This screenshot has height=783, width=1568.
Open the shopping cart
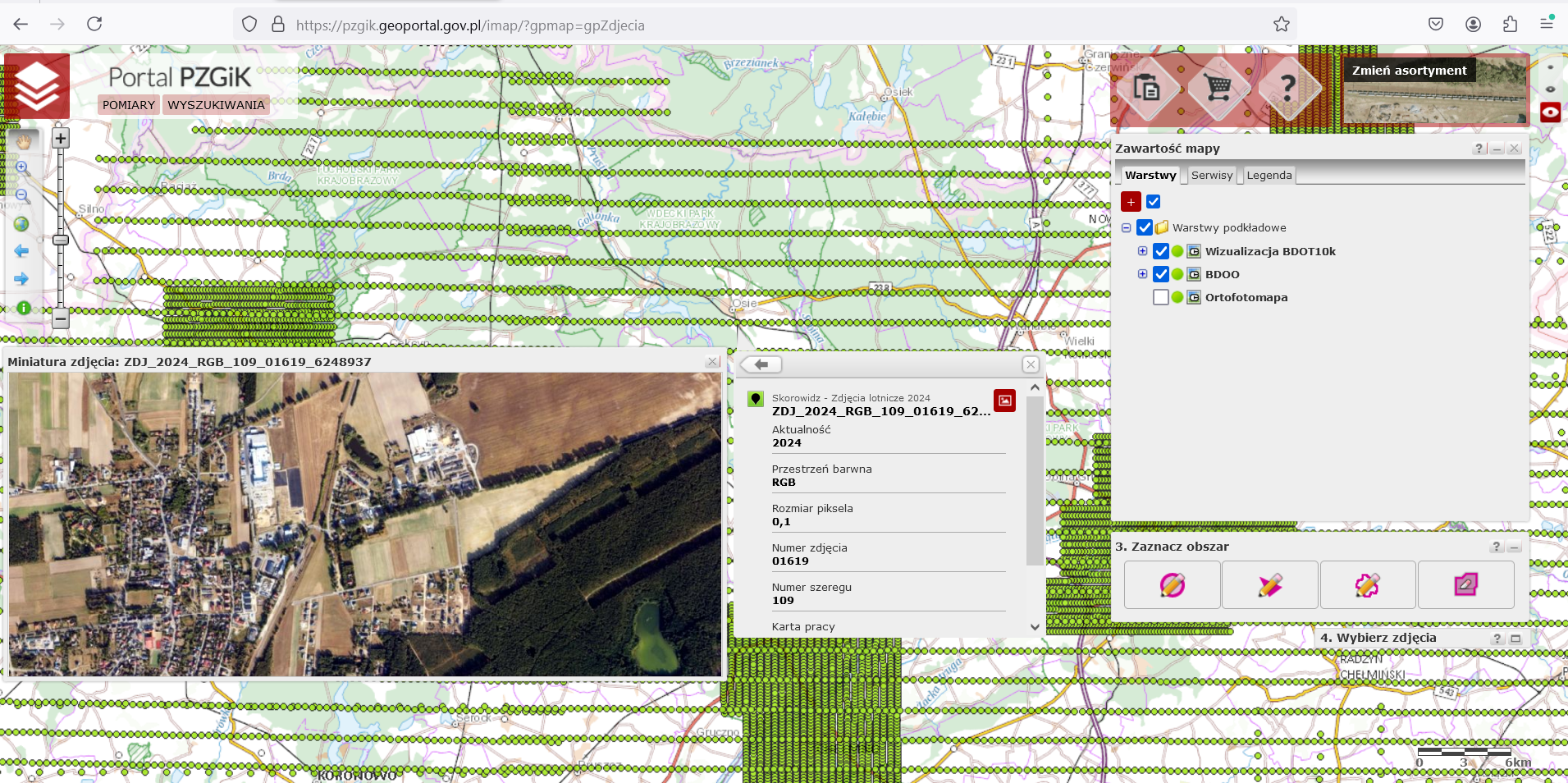click(x=1218, y=87)
